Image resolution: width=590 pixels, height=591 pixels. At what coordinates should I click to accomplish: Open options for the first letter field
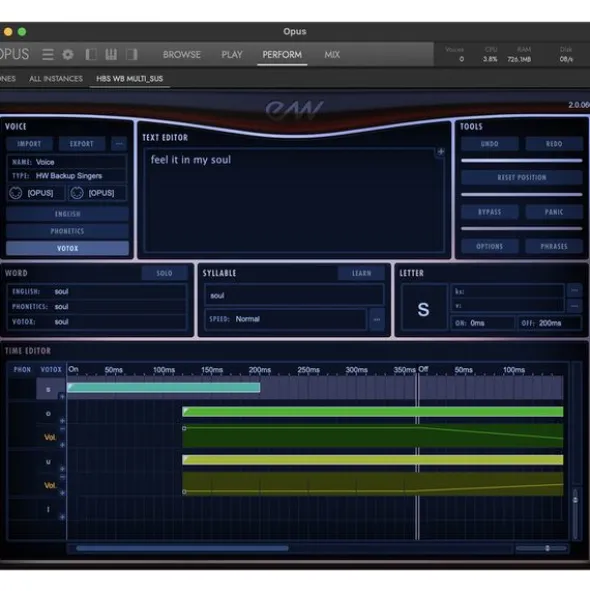coord(574,291)
